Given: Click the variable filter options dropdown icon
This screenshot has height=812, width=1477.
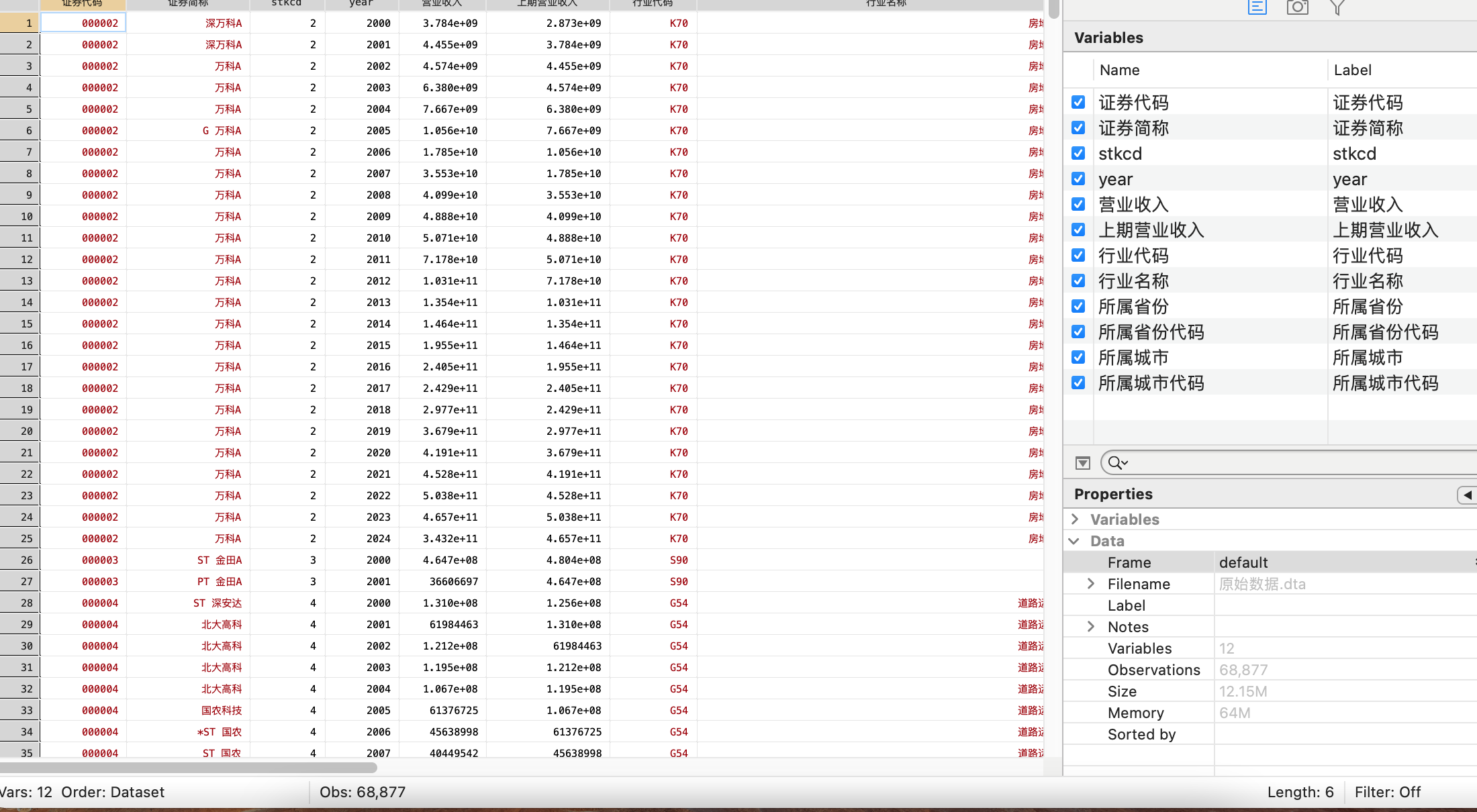Looking at the screenshot, I should coord(1082,463).
